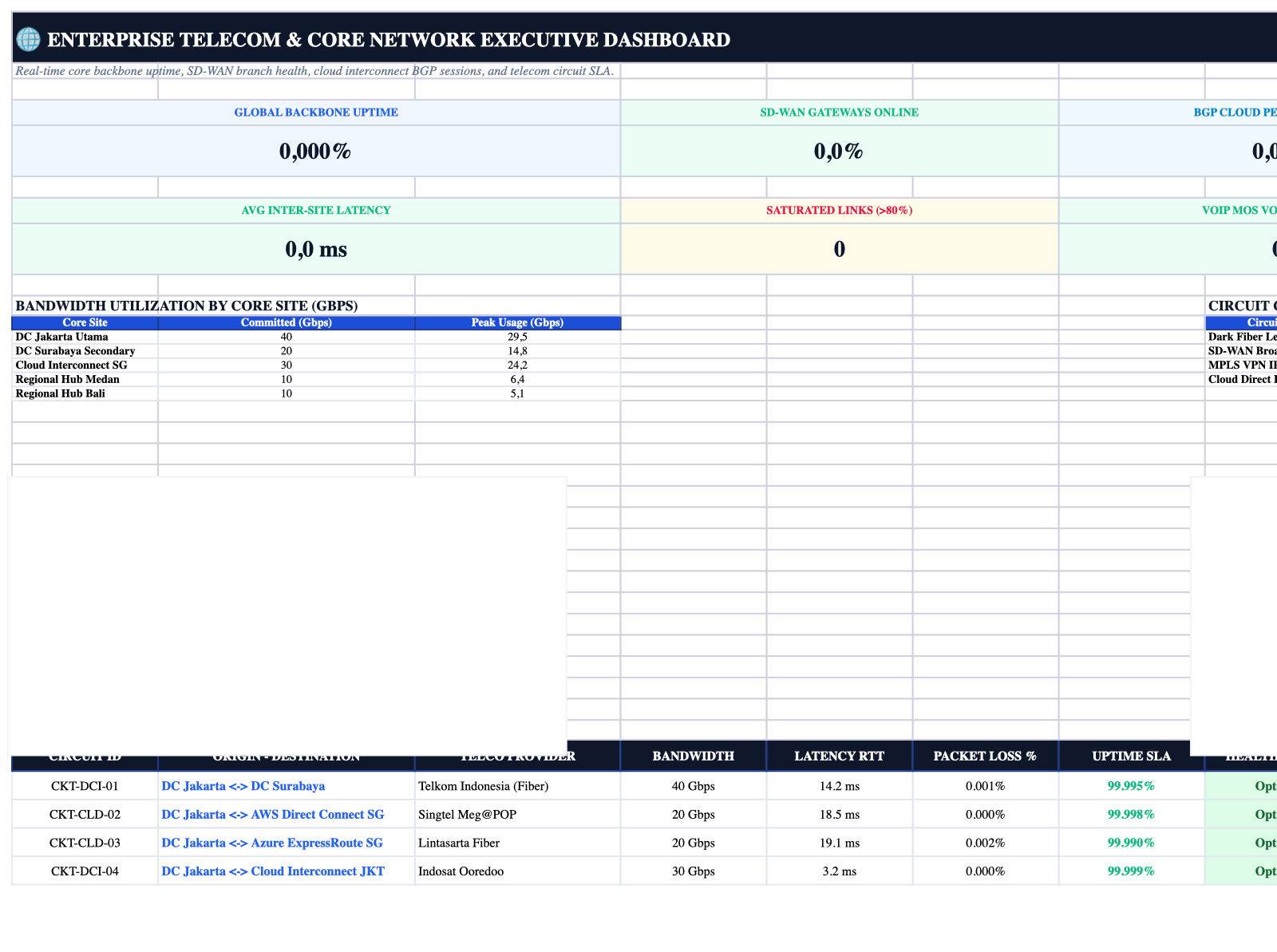Select the 0,000% backbone uptime value
Image resolution: width=1277 pixels, height=952 pixels.
coord(316,151)
